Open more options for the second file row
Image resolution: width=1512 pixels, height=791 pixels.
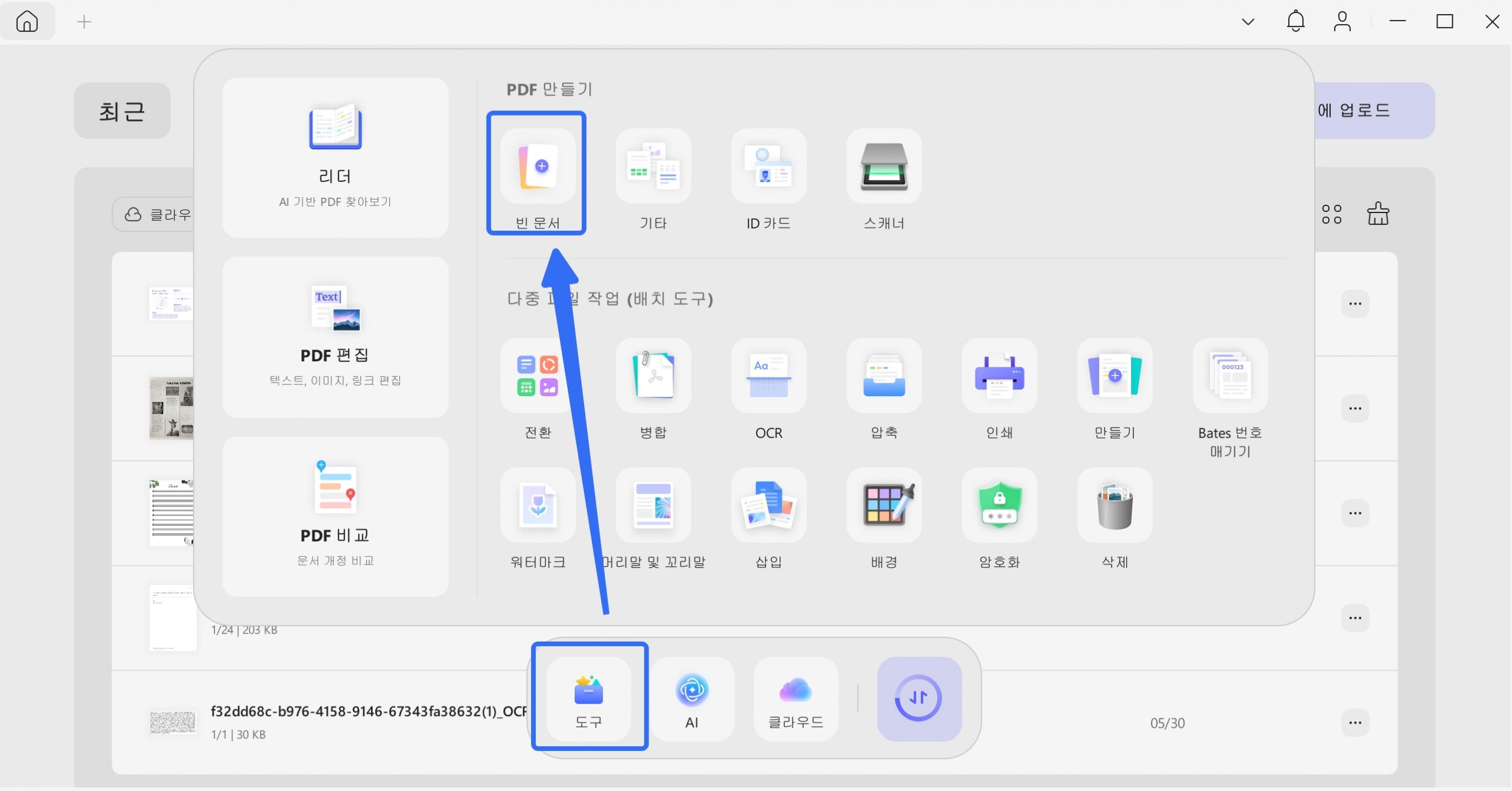click(x=1355, y=408)
